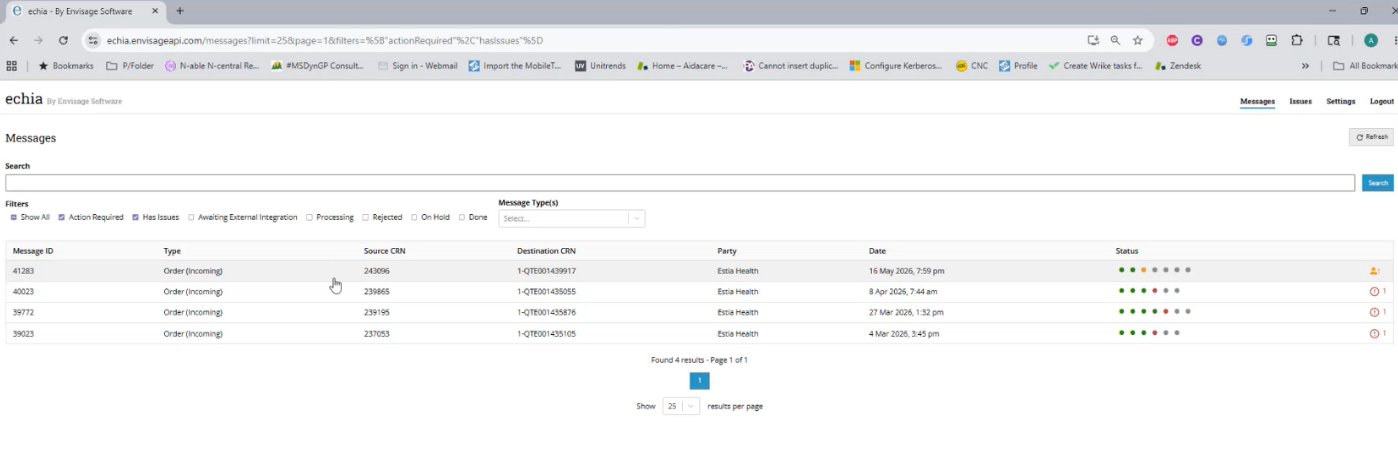Screen dimensions: 1398x449
Task: Open the purple C extension icon
Action: pos(1197,40)
